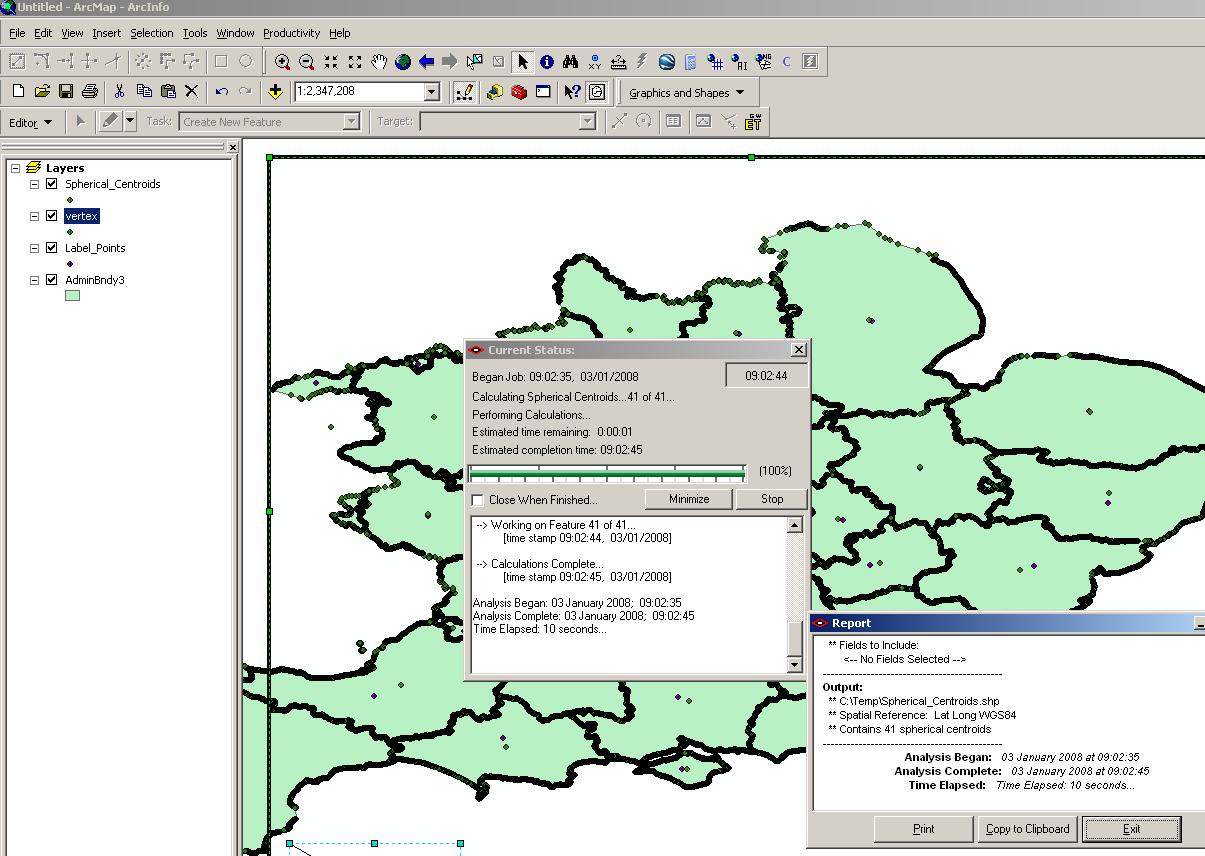Click the AdminBndy3 green symbol swatch
The width and height of the screenshot is (1205, 856).
point(72,296)
